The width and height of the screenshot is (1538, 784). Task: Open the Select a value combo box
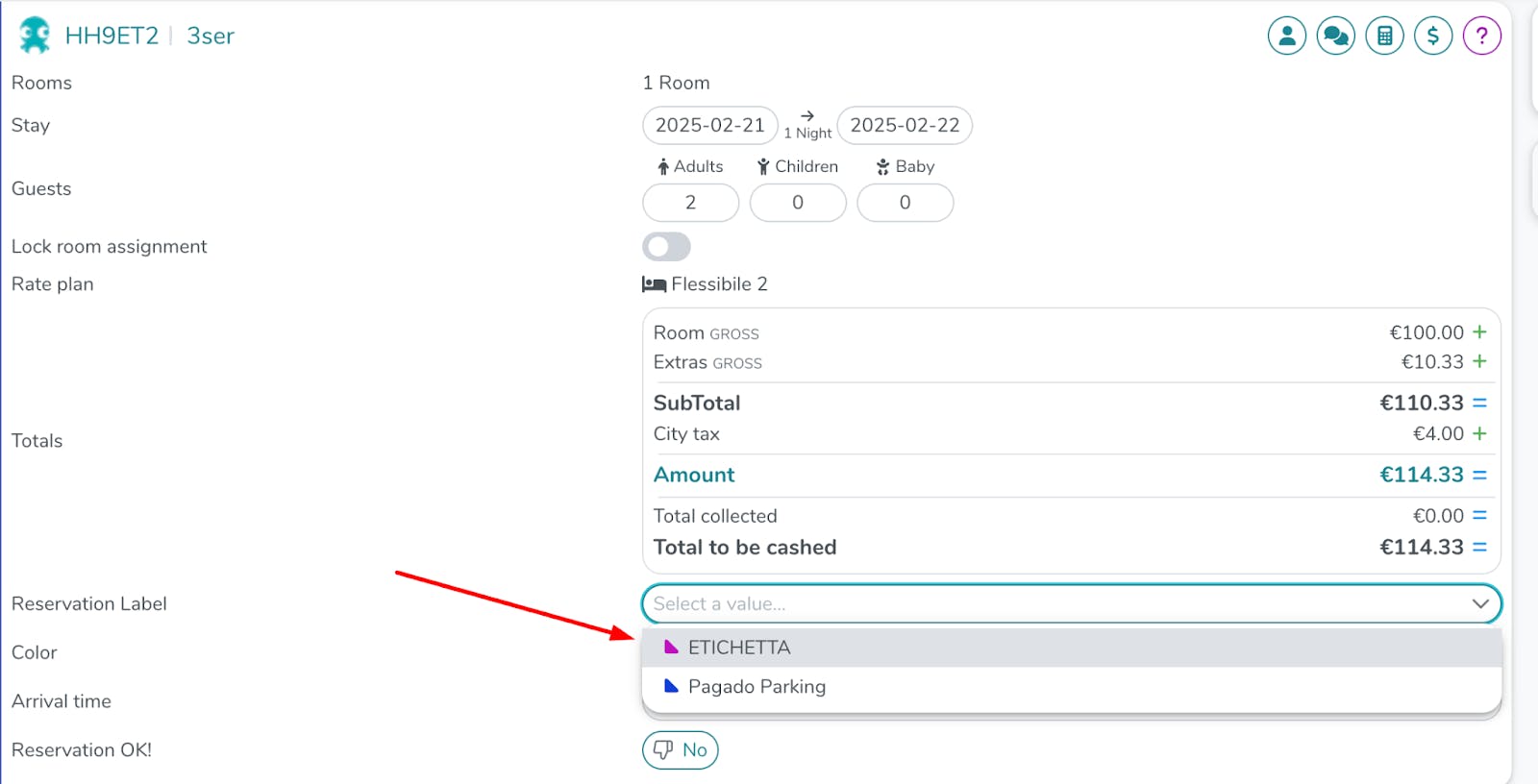click(x=1057, y=604)
